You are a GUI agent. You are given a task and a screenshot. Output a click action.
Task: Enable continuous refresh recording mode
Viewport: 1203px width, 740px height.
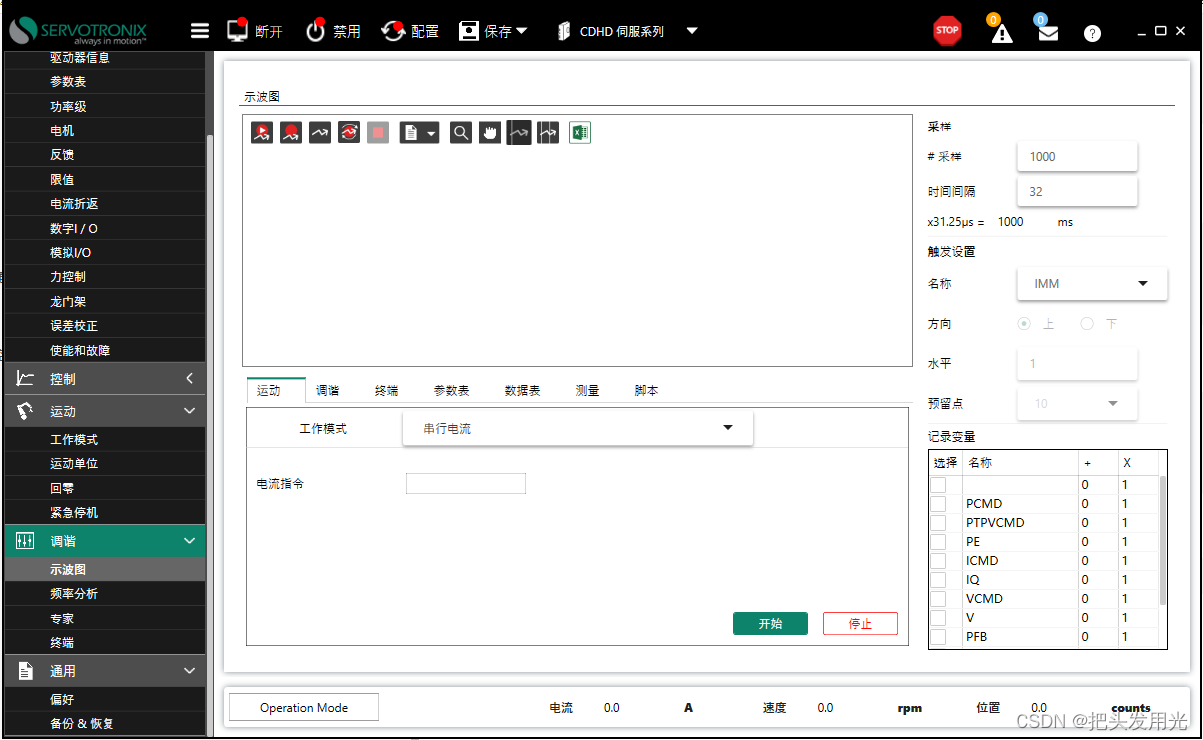(x=348, y=132)
